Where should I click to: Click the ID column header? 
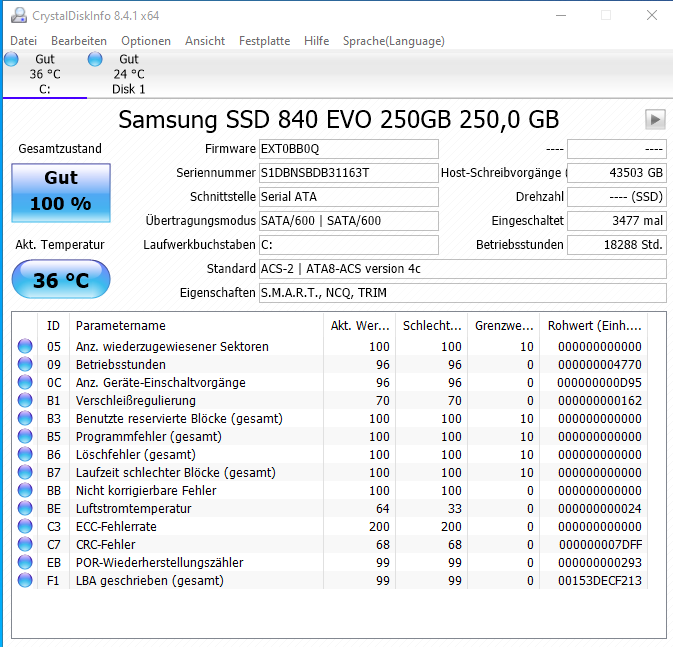[x=54, y=326]
